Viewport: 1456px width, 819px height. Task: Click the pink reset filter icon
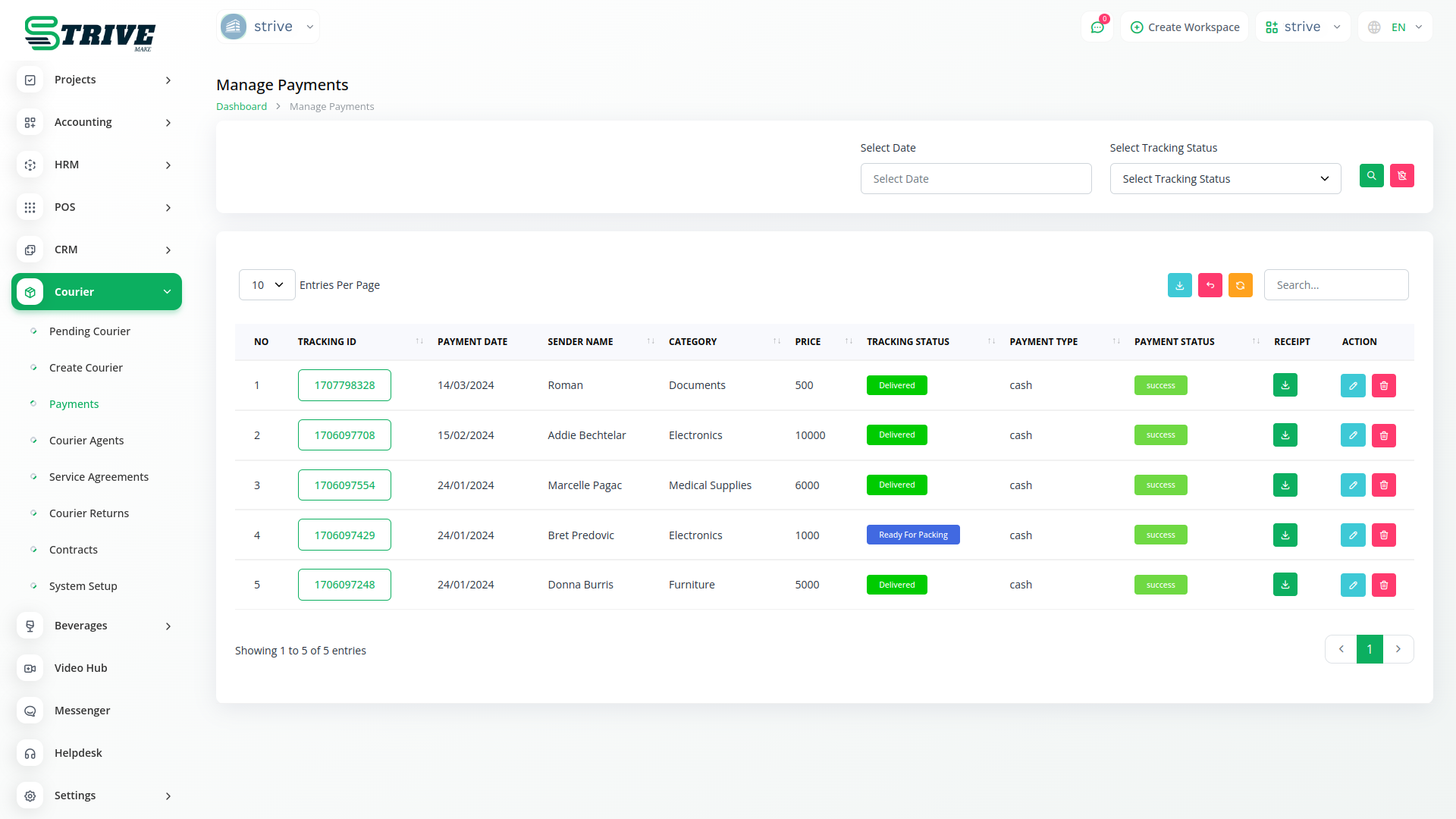(x=1401, y=176)
